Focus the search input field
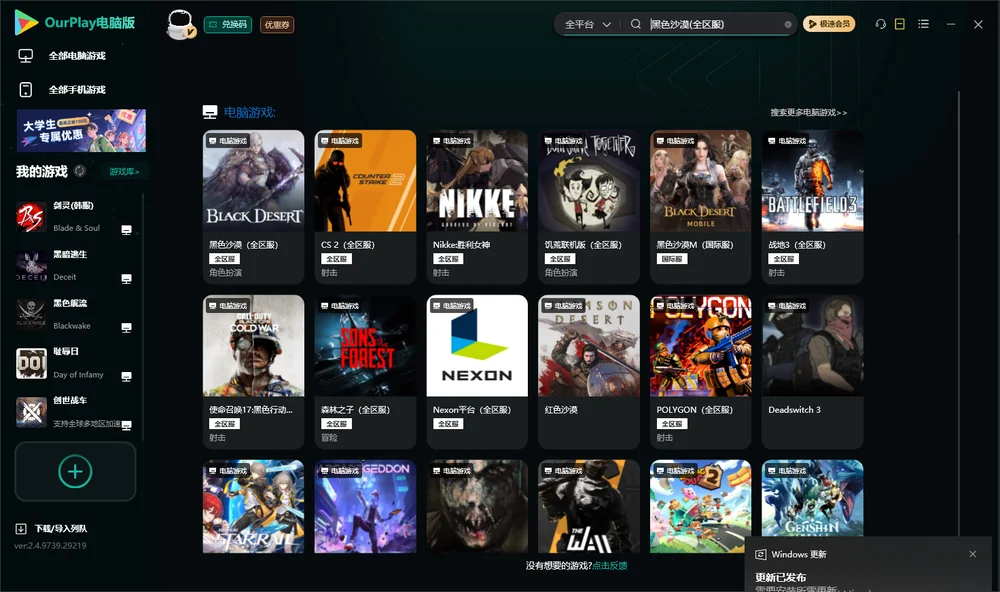1000x592 pixels. click(714, 24)
